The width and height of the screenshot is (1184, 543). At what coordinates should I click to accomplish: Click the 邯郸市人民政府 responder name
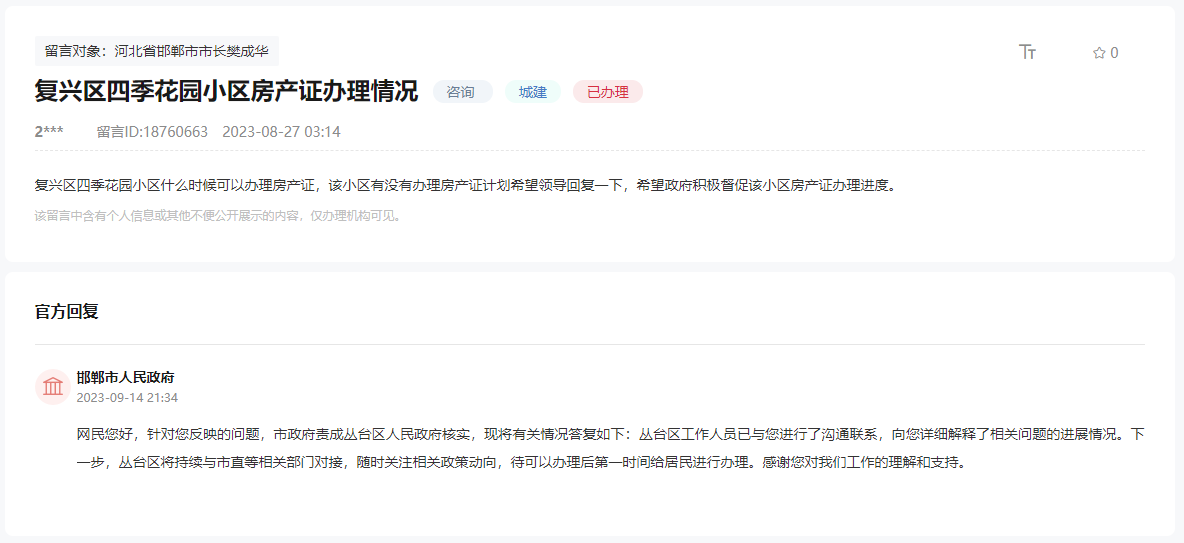[x=125, y=378]
